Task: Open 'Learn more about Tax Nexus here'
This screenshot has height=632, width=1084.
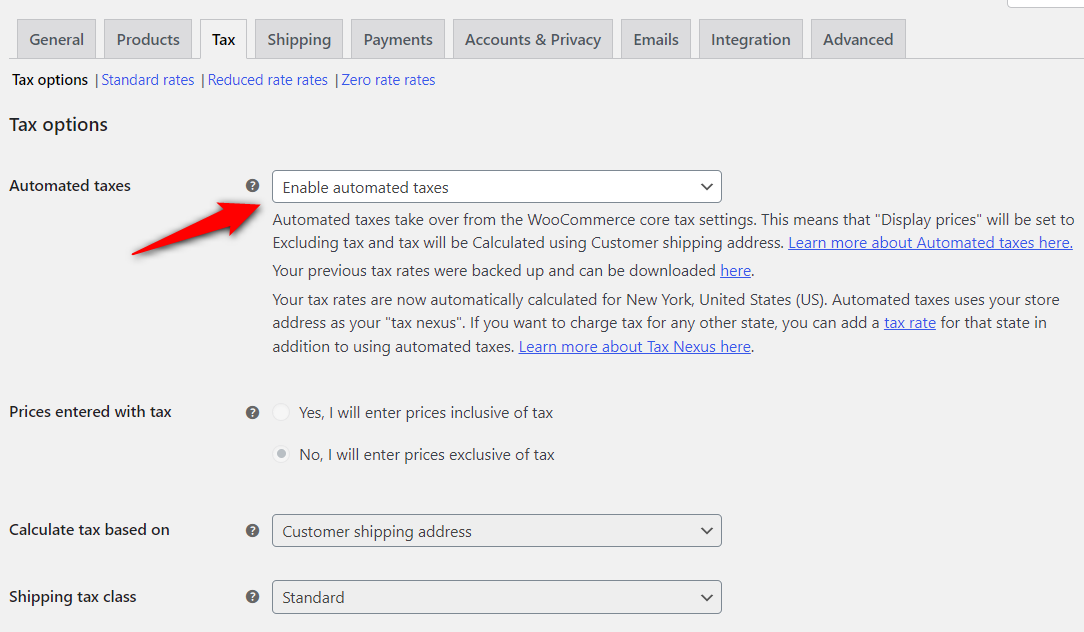Action: pyautogui.click(x=634, y=346)
